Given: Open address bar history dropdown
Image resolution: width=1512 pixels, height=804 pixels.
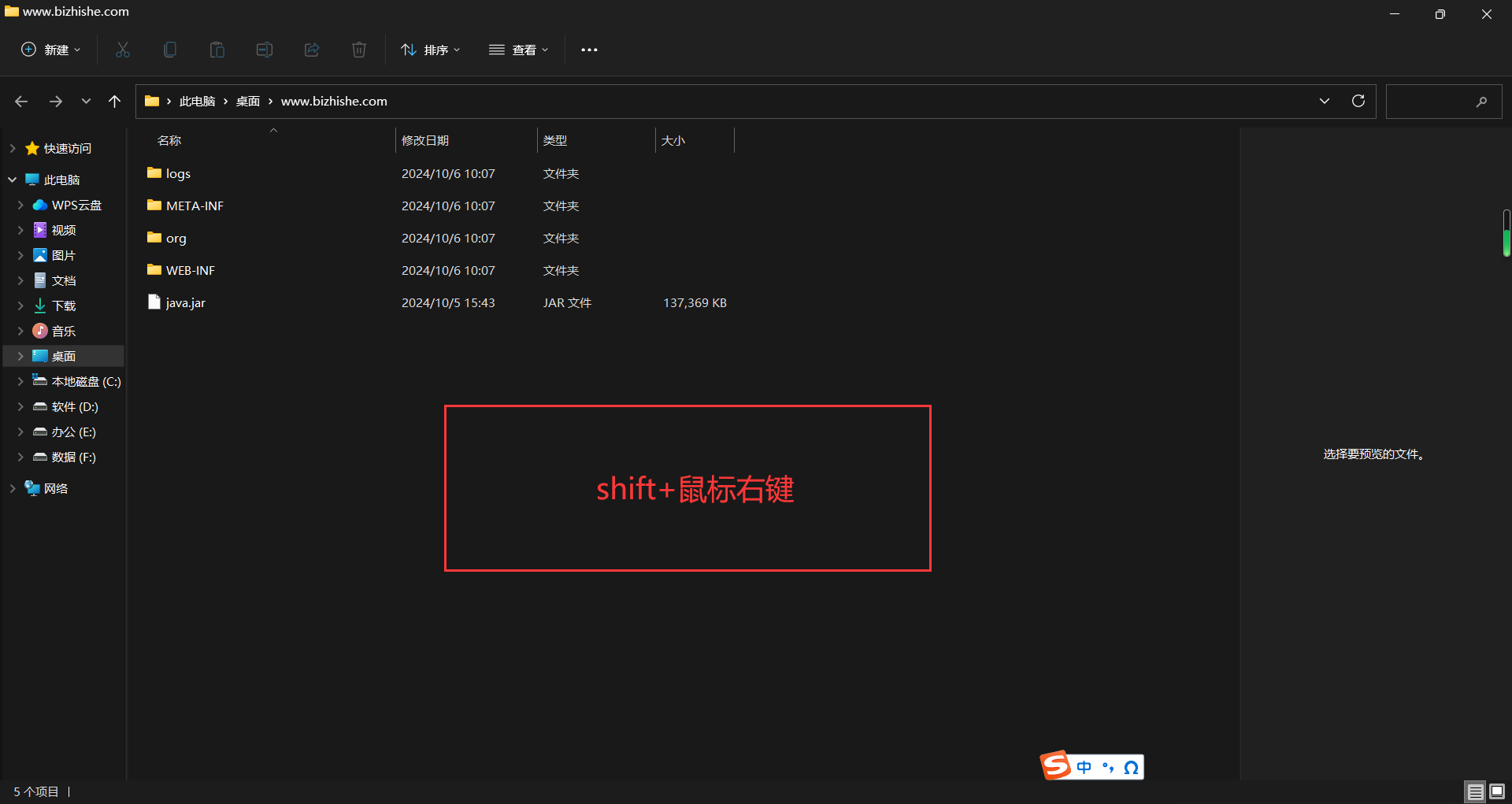Looking at the screenshot, I should [1325, 101].
